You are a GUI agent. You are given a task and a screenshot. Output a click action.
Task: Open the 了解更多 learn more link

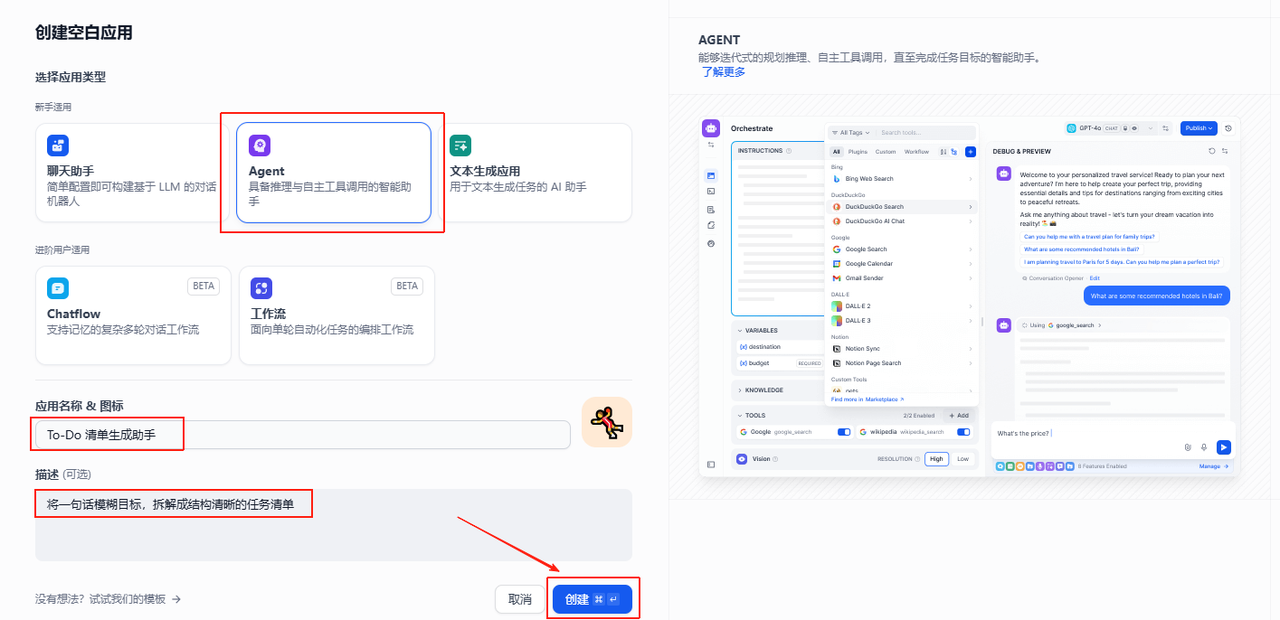[x=723, y=72]
